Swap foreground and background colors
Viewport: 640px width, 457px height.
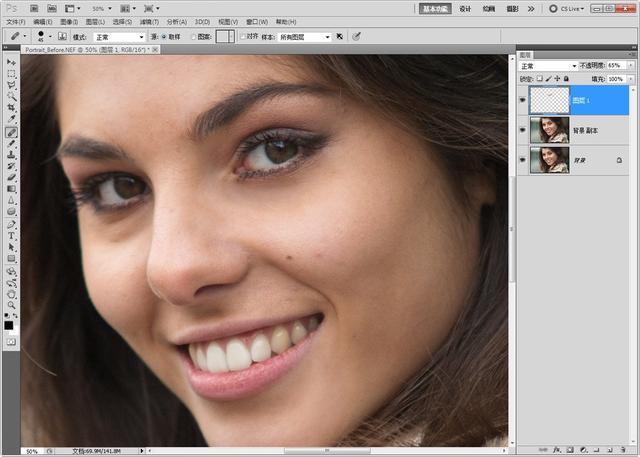coord(15,316)
